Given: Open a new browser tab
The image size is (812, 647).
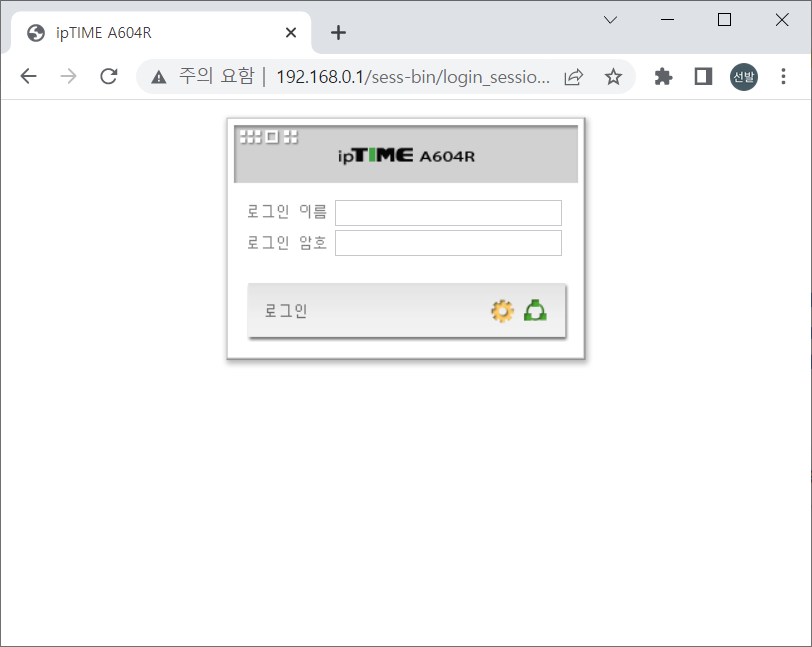Looking at the screenshot, I should click(338, 33).
